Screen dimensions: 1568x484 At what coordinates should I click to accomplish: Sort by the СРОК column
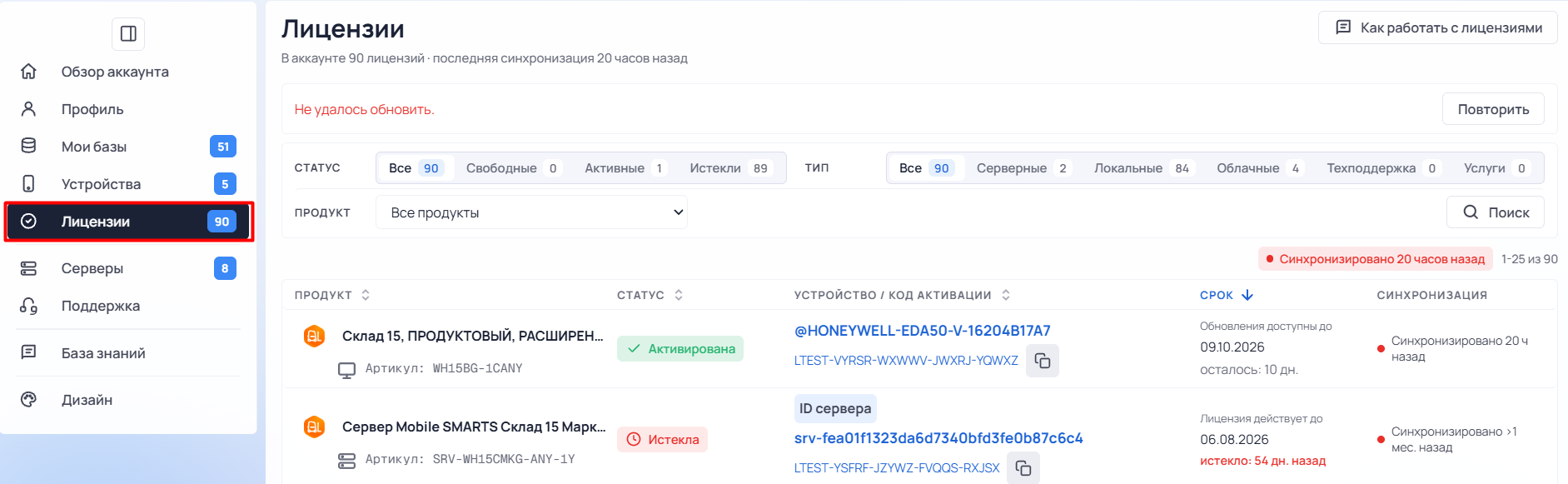click(x=1227, y=295)
